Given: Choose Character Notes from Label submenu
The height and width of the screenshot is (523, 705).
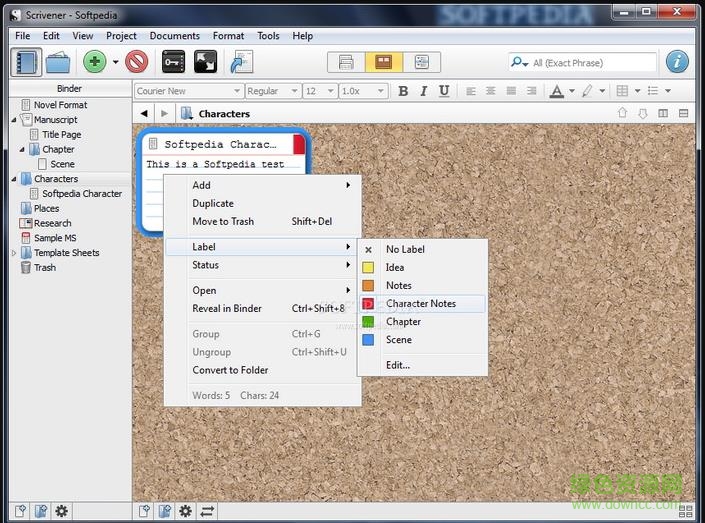Looking at the screenshot, I should (x=421, y=303).
